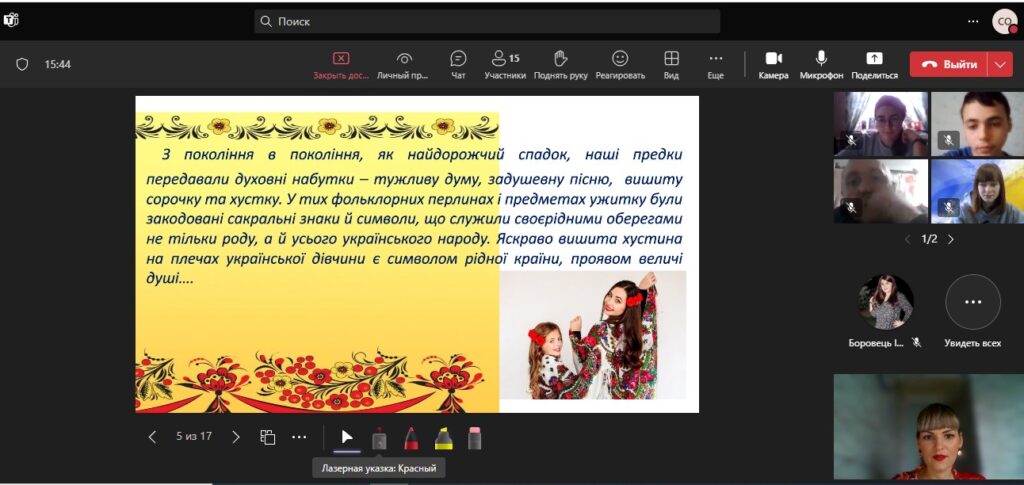Expand the arrow next to Выйти

click(1000, 64)
